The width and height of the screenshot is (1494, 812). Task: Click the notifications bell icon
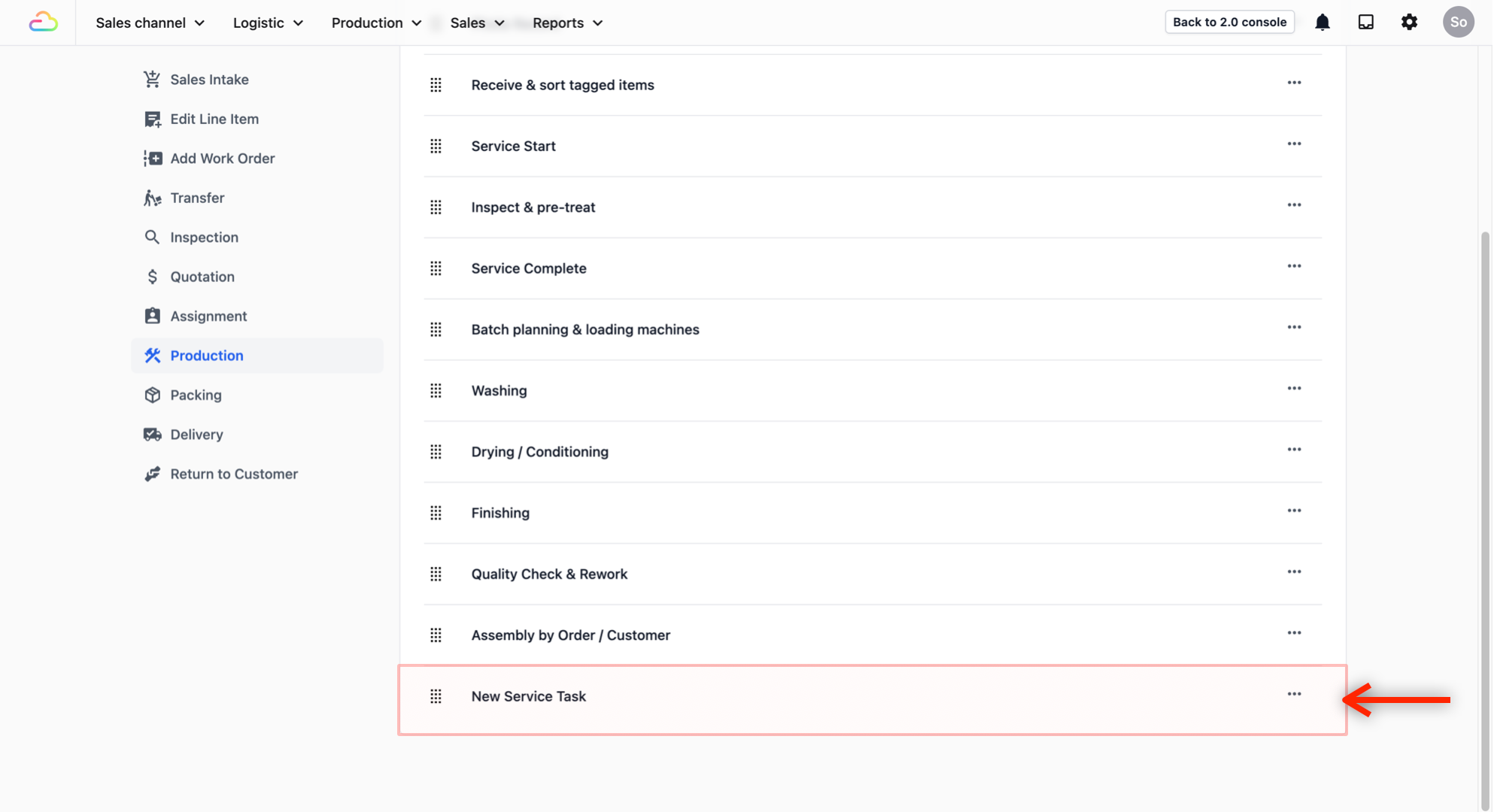[1322, 23]
